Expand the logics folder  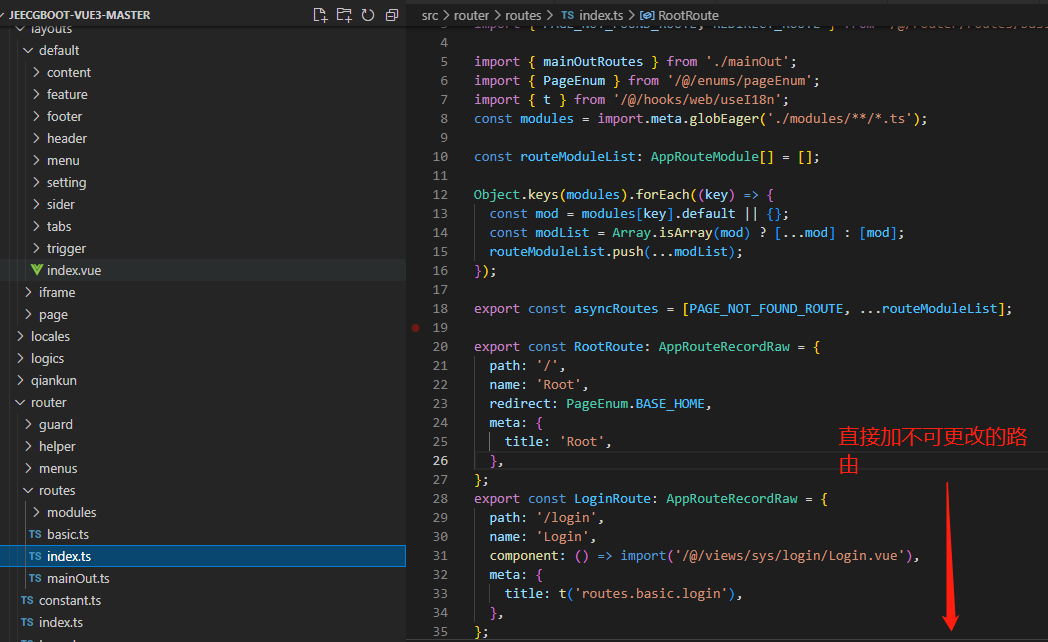click(x=20, y=358)
